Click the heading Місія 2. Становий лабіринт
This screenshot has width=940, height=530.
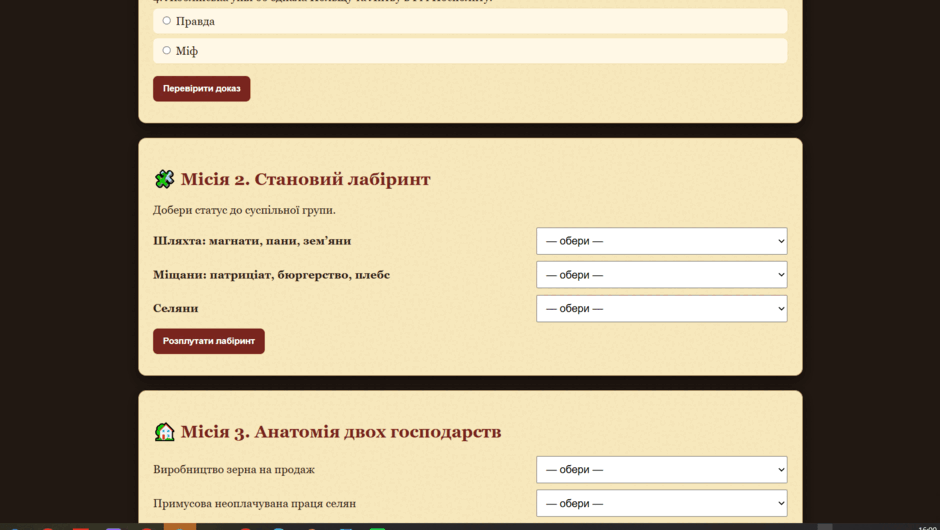pyautogui.click(x=305, y=179)
